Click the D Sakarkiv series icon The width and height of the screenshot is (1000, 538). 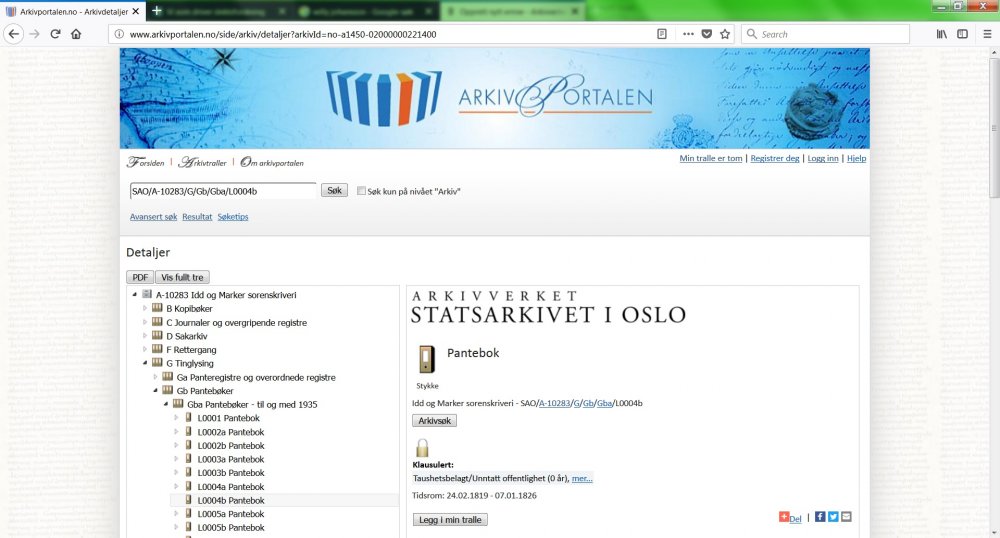(158, 335)
